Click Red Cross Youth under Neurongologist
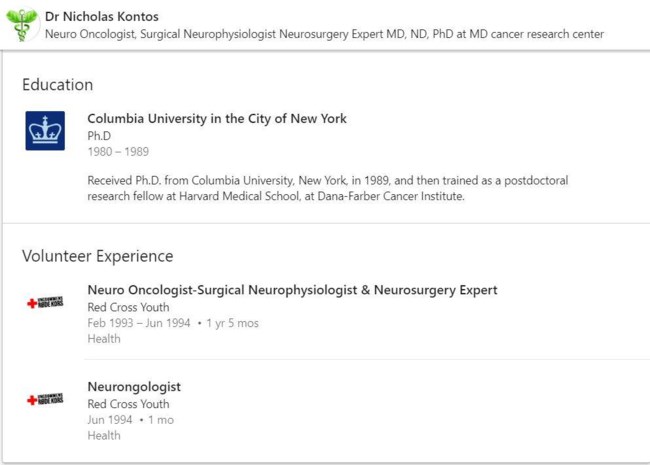The height and width of the screenshot is (465, 650). (128, 404)
